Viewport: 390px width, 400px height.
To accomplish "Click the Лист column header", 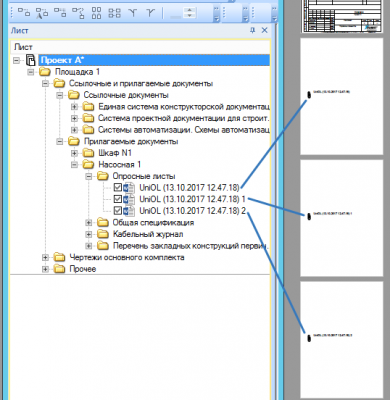I will point(140,47).
